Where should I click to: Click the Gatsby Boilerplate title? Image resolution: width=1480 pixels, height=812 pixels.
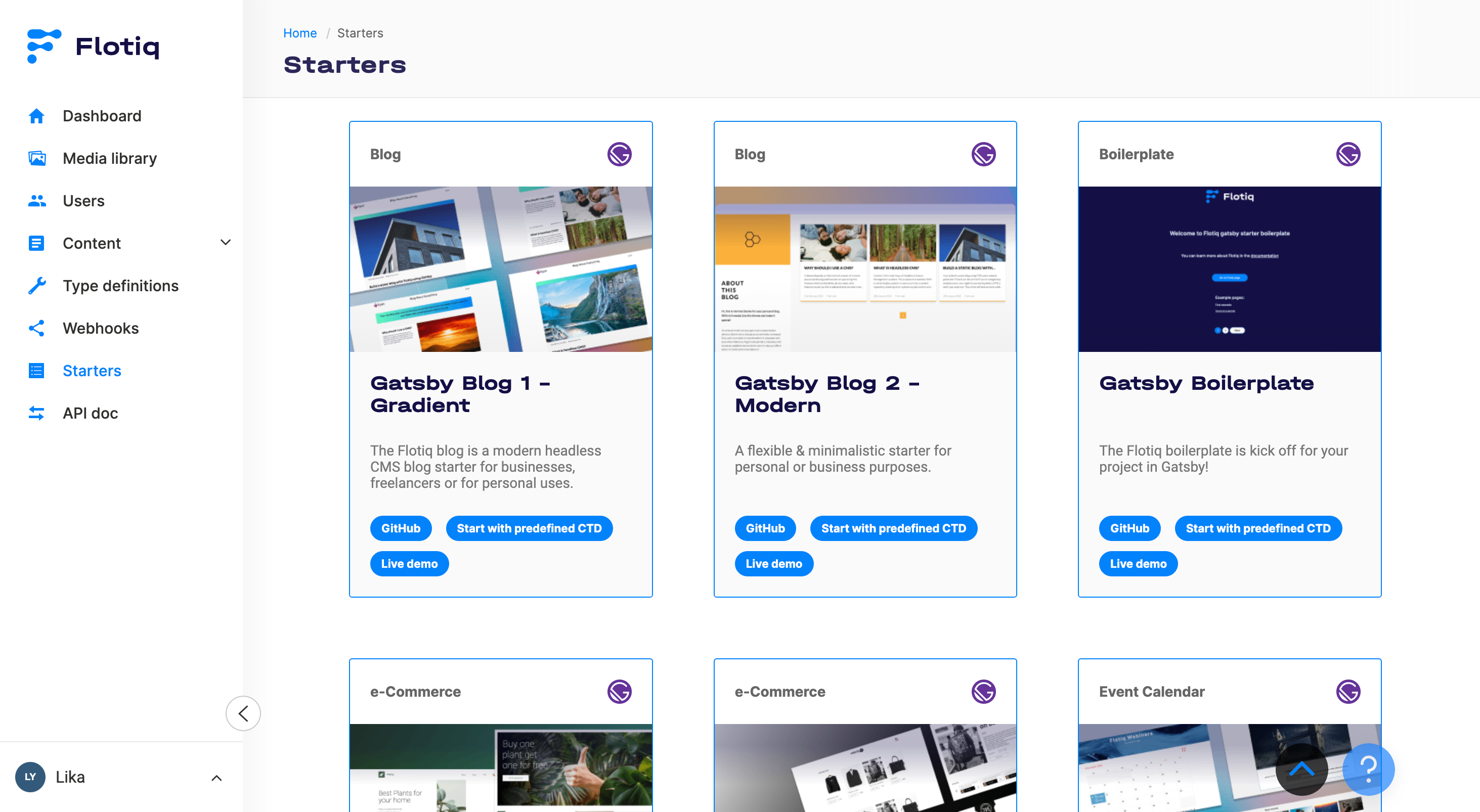1206,383
